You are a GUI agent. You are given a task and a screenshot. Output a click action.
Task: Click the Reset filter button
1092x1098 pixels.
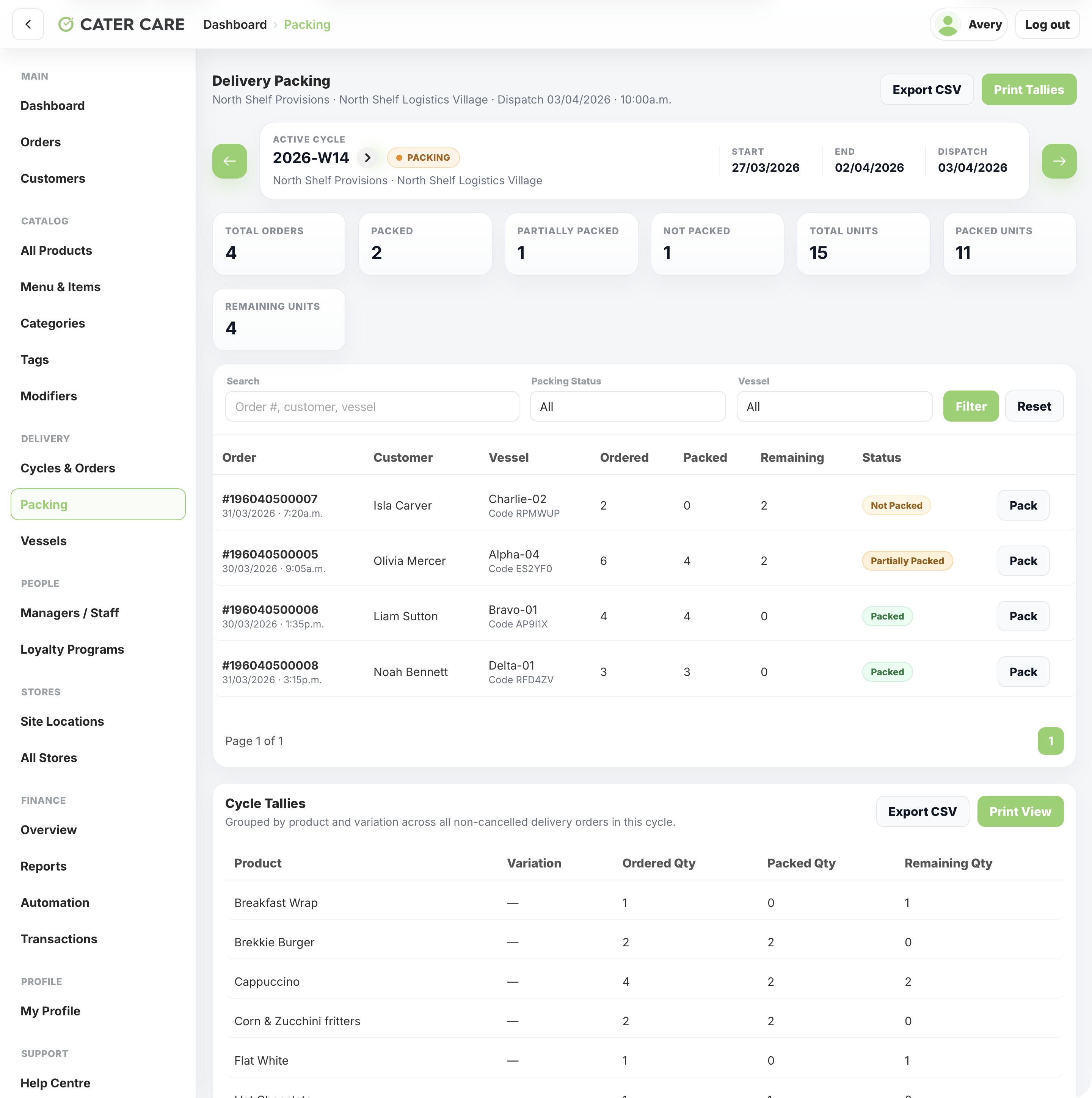(1034, 406)
